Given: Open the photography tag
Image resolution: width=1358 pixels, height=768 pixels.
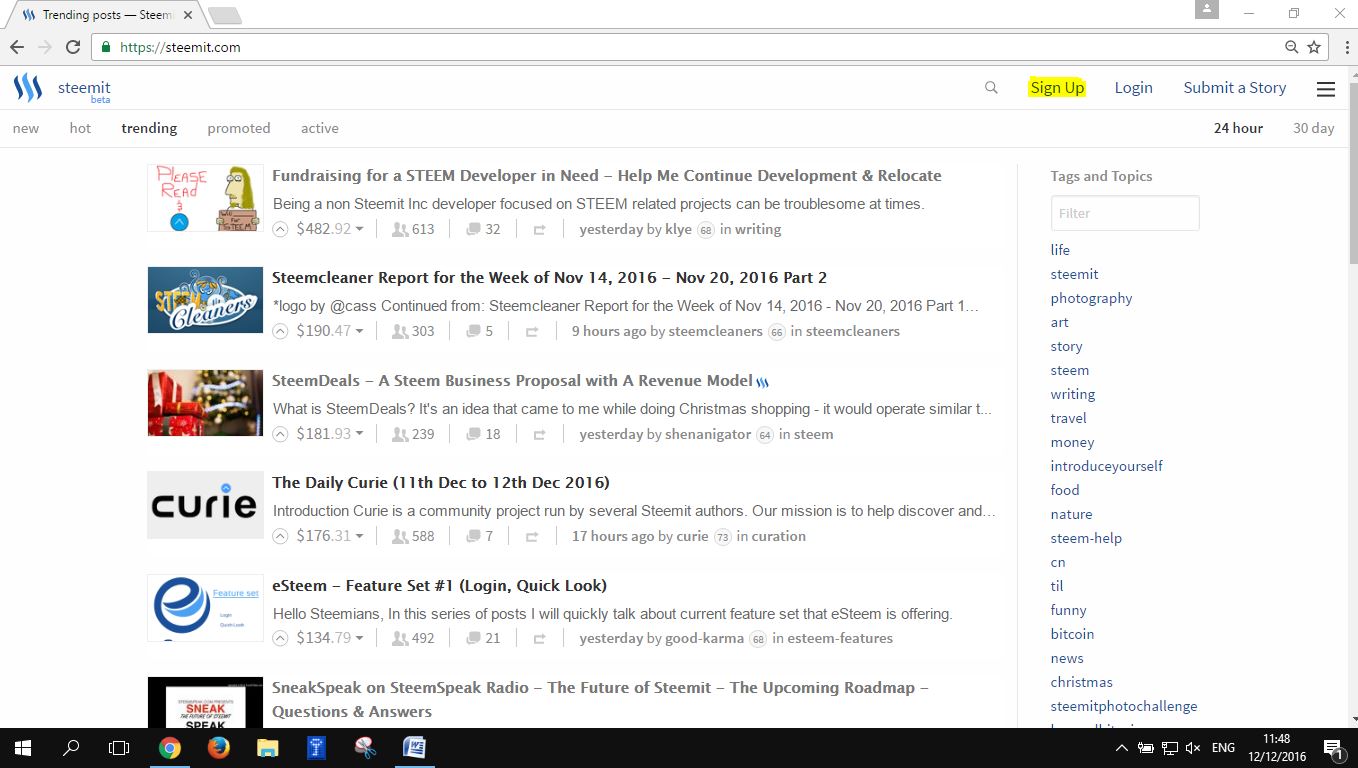Looking at the screenshot, I should [x=1091, y=298].
